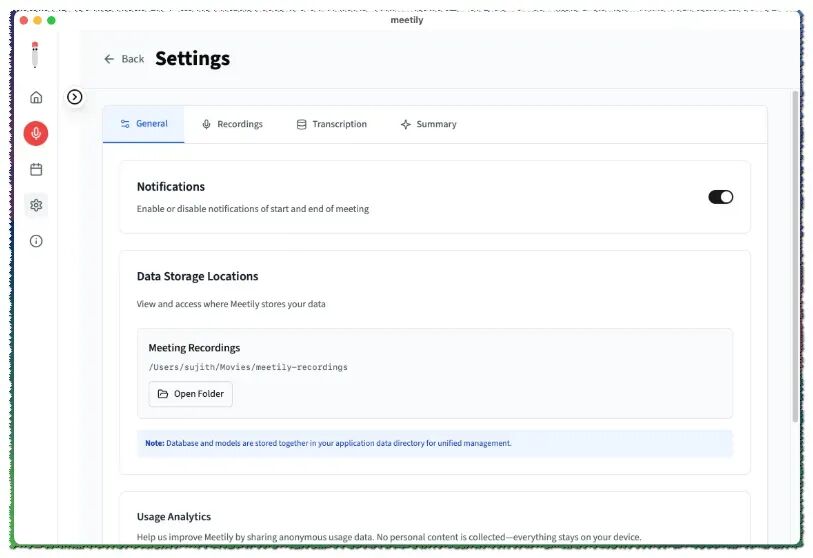The height and width of the screenshot is (558, 813).
Task: Switch to the Summary tab
Action: (x=428, y=124)
